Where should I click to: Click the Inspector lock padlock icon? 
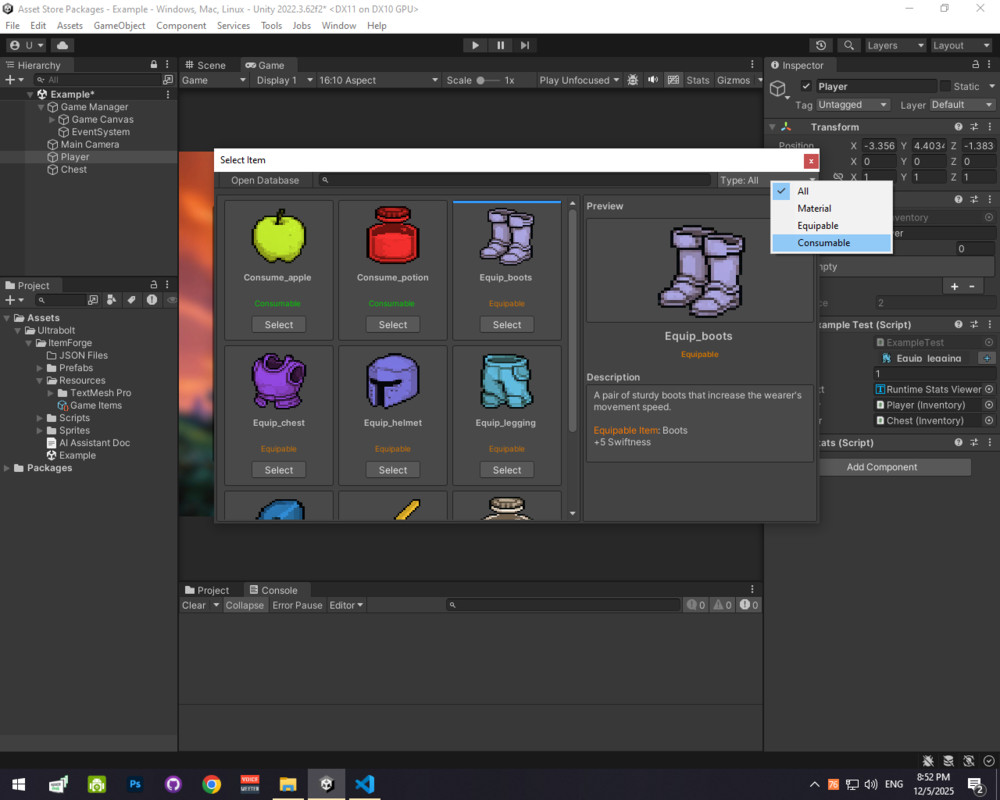click(975, 64)
